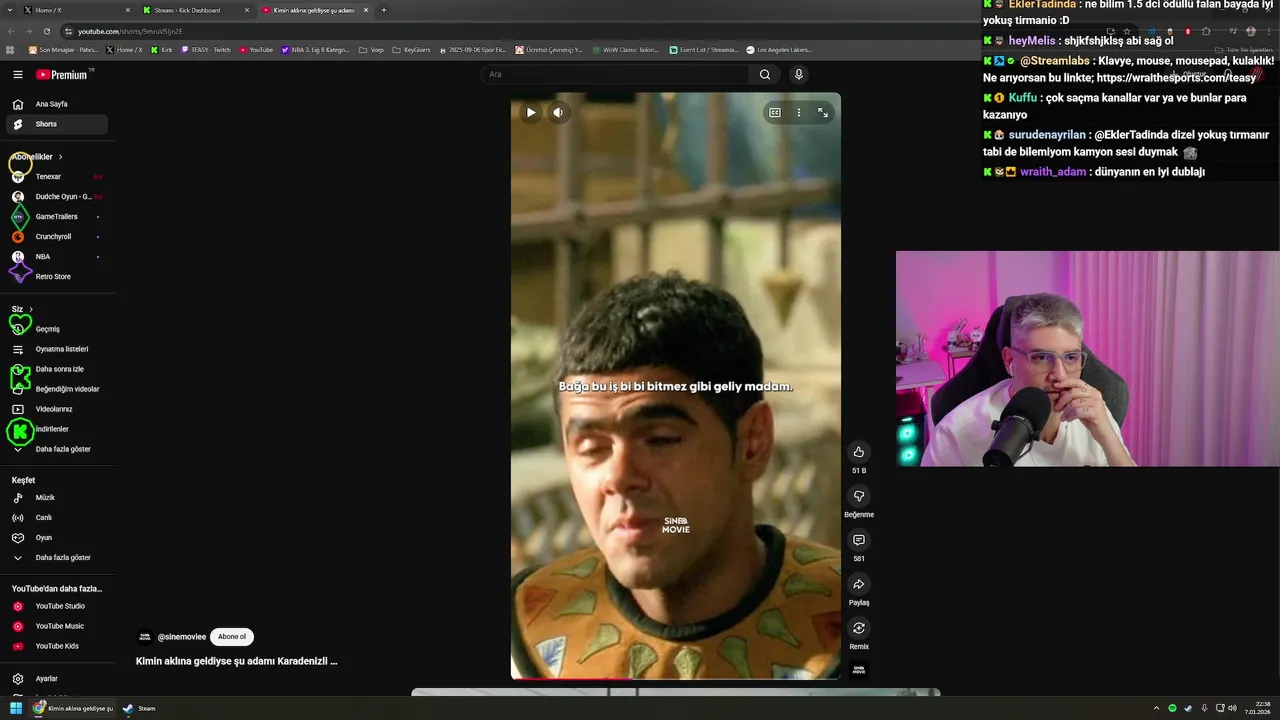Open the Crunchyroll channel subscription

click(56, 237)
